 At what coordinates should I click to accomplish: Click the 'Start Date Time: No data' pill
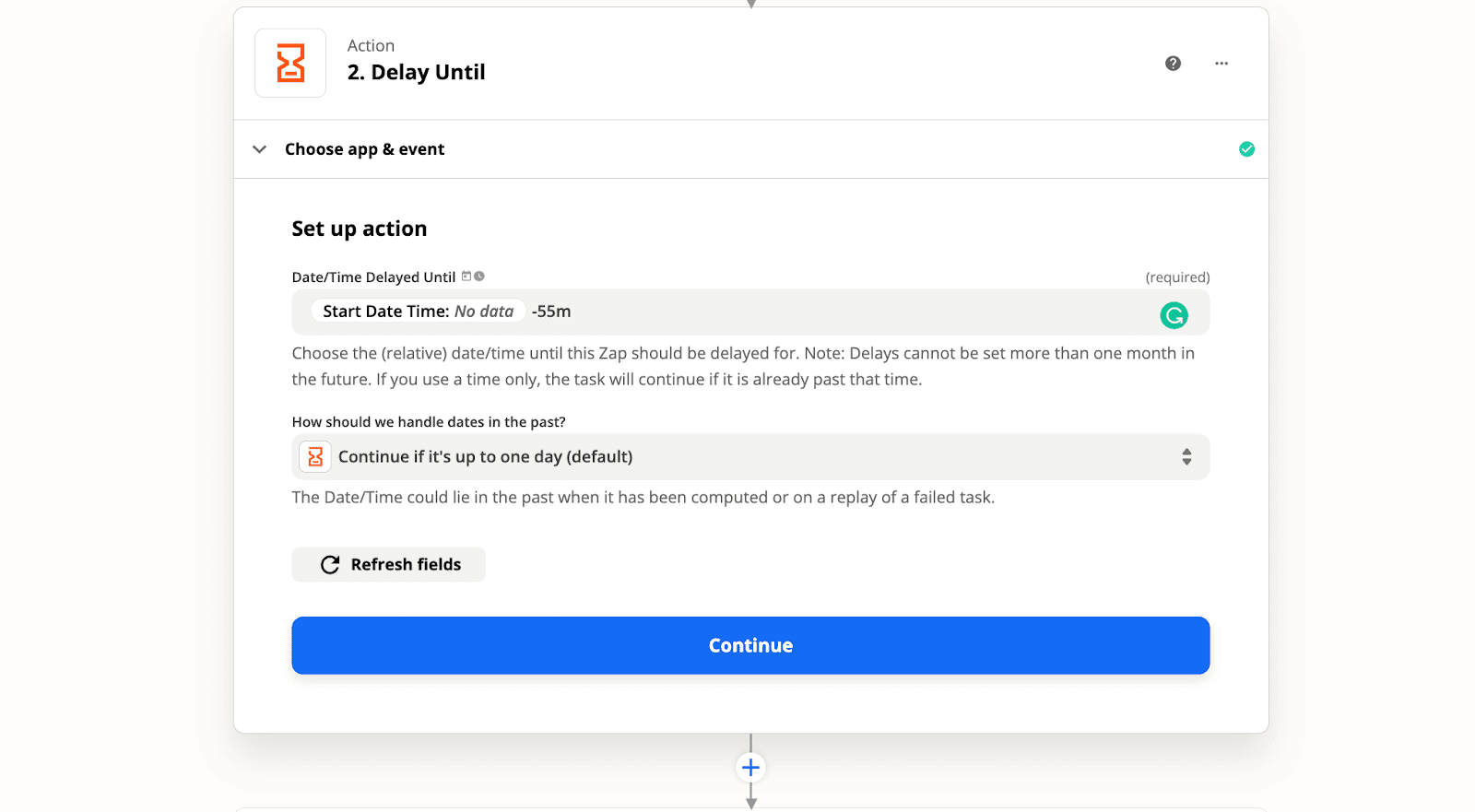[418, 312]
